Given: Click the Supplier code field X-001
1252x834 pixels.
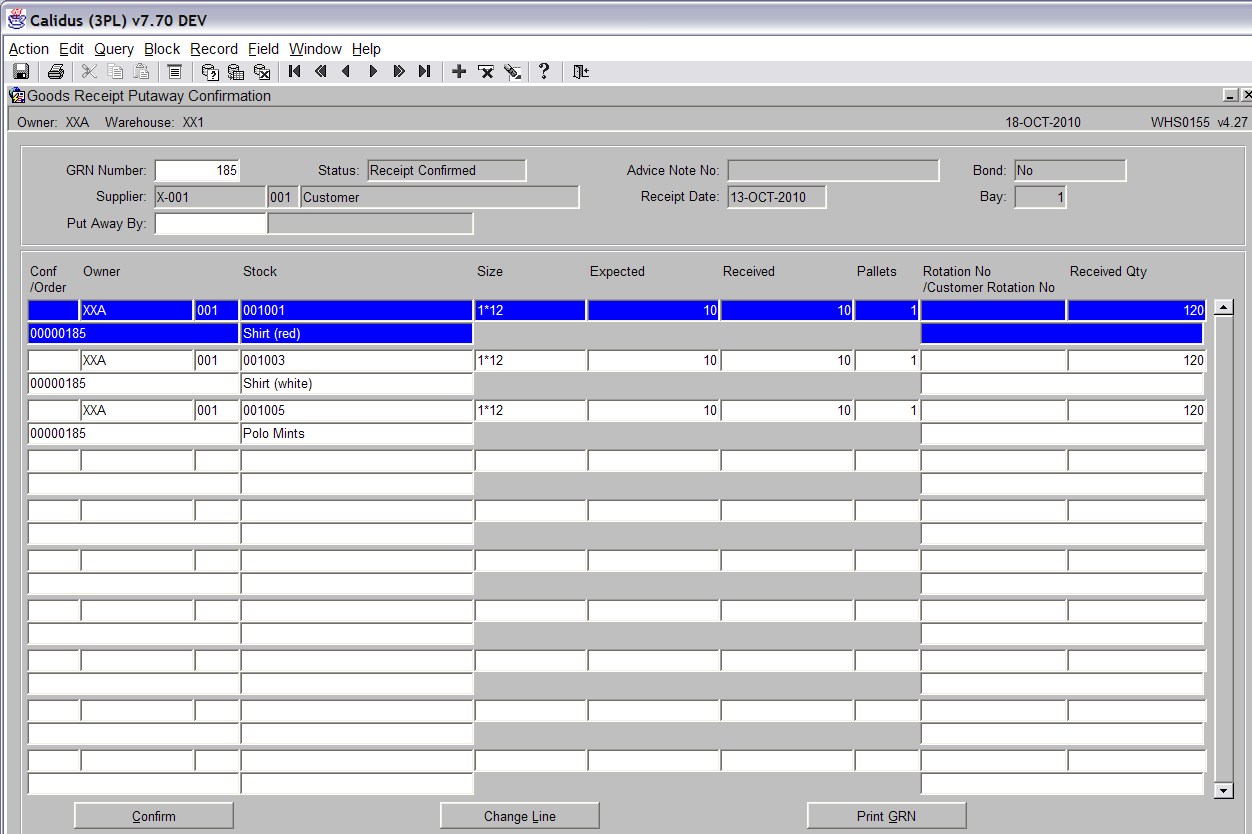Looking at the screenshot, I should (x=210, y=197).
